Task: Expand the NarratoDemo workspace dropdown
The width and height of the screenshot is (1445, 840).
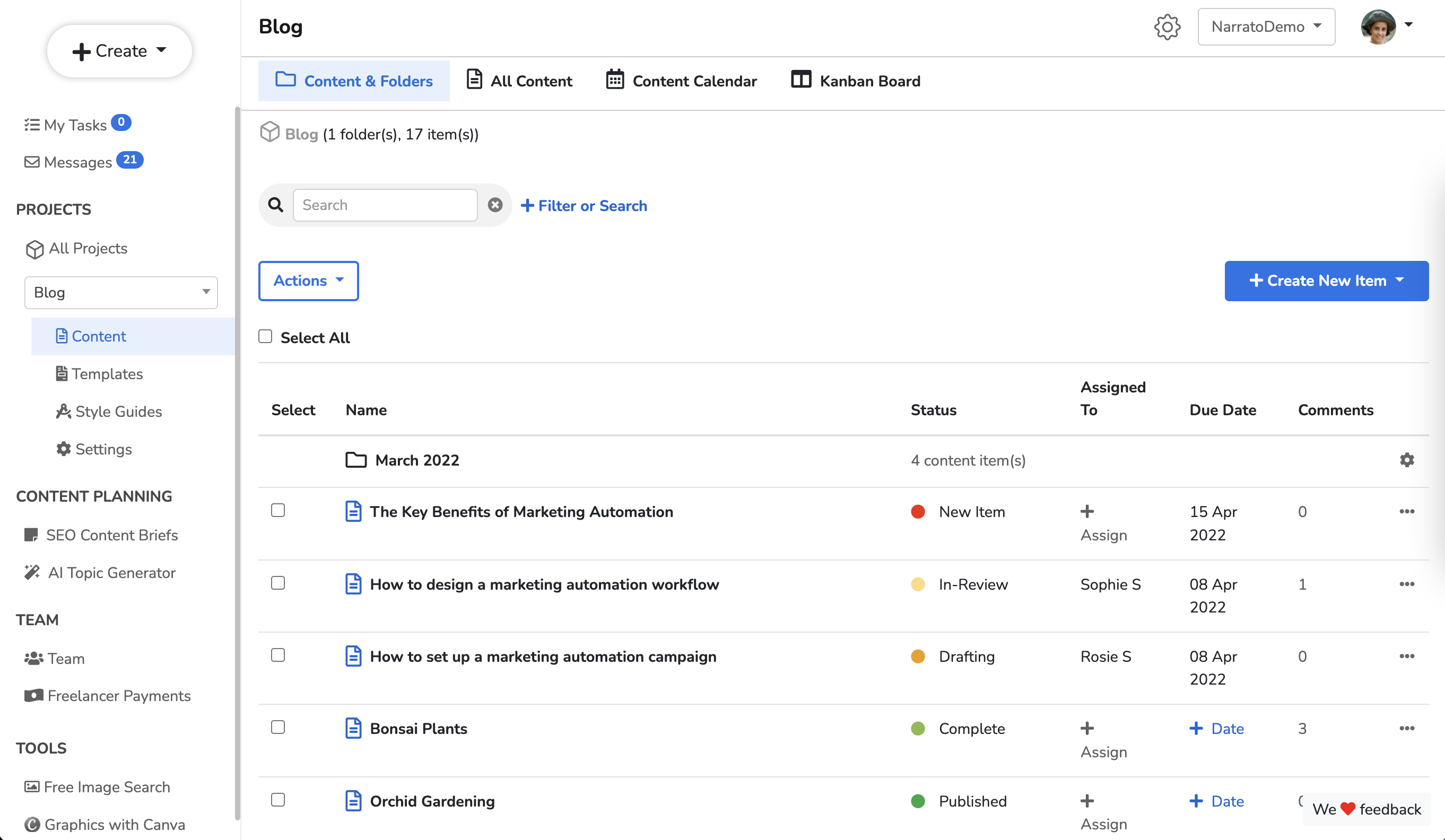Action: point(1266,27)
